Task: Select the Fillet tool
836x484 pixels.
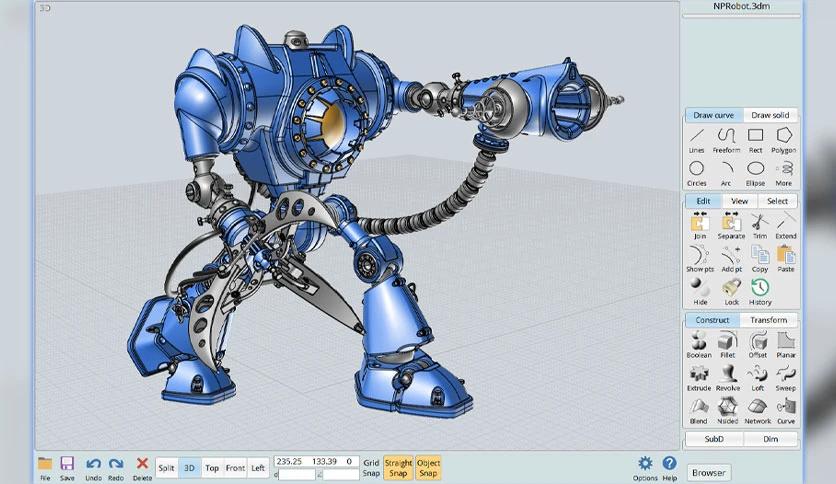Action: point(728,344)
